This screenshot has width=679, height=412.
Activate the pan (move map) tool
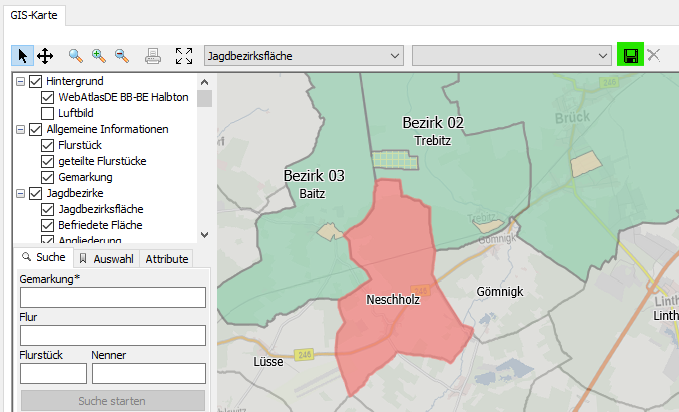[x=45, y=55]
